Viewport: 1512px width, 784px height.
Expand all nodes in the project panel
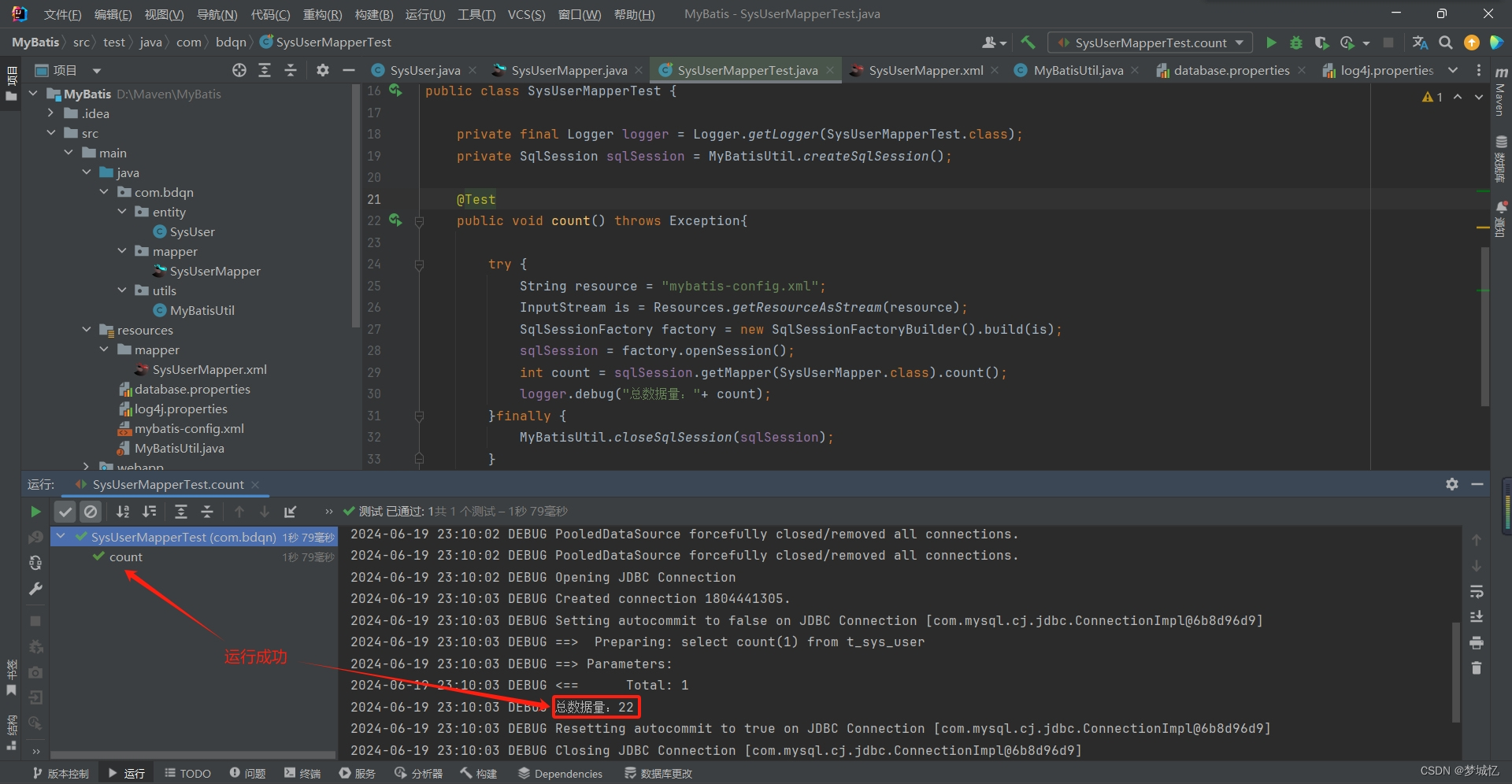(x=265, y=70)
